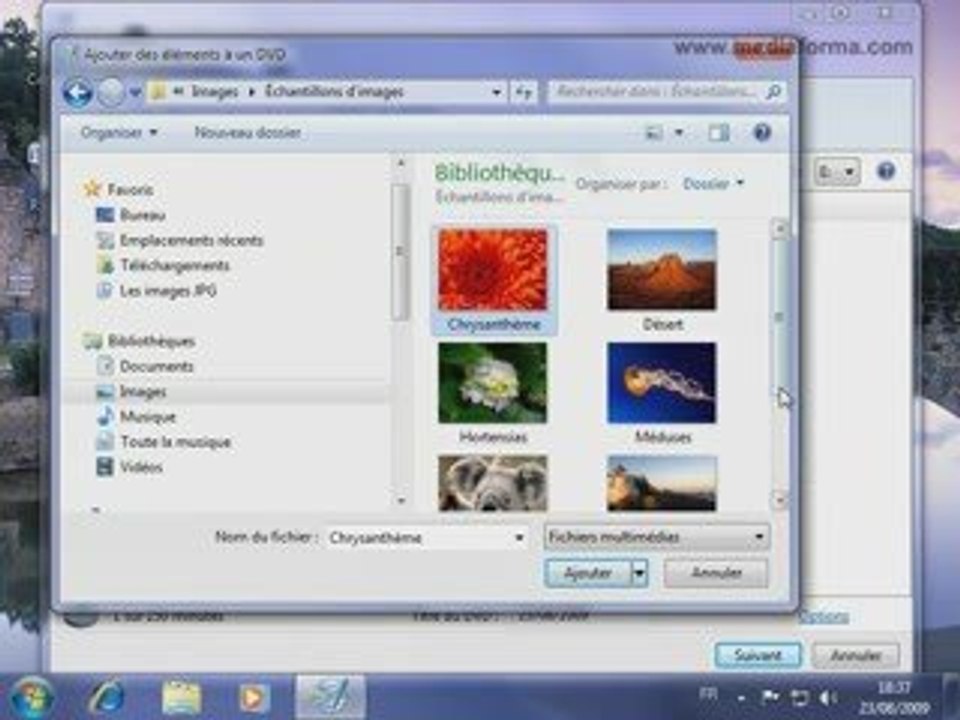The width and height of the screenshot is (960, 720).
Task: Select the koala image thumbnail
Action: pos(493,483)
